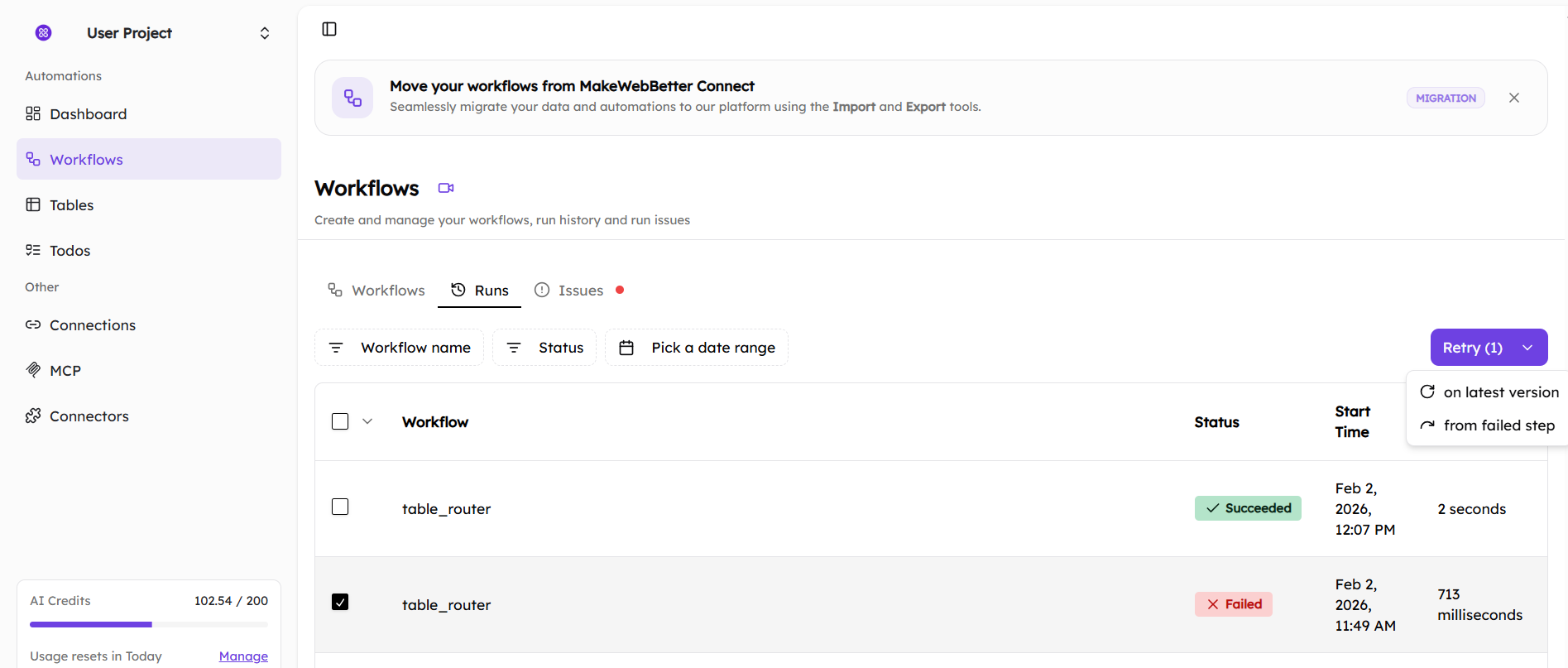Viewport: 1568px width, 668px height.
Task: Open the Connectors page
Action: pos(89,416)
